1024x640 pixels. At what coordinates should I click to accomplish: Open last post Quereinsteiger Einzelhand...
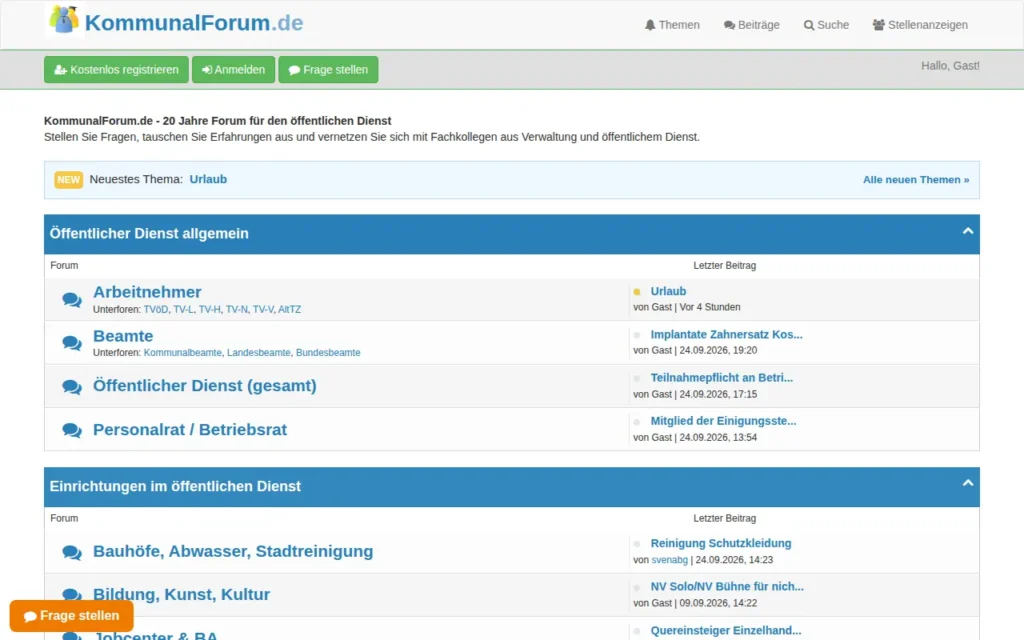point(726,630)
